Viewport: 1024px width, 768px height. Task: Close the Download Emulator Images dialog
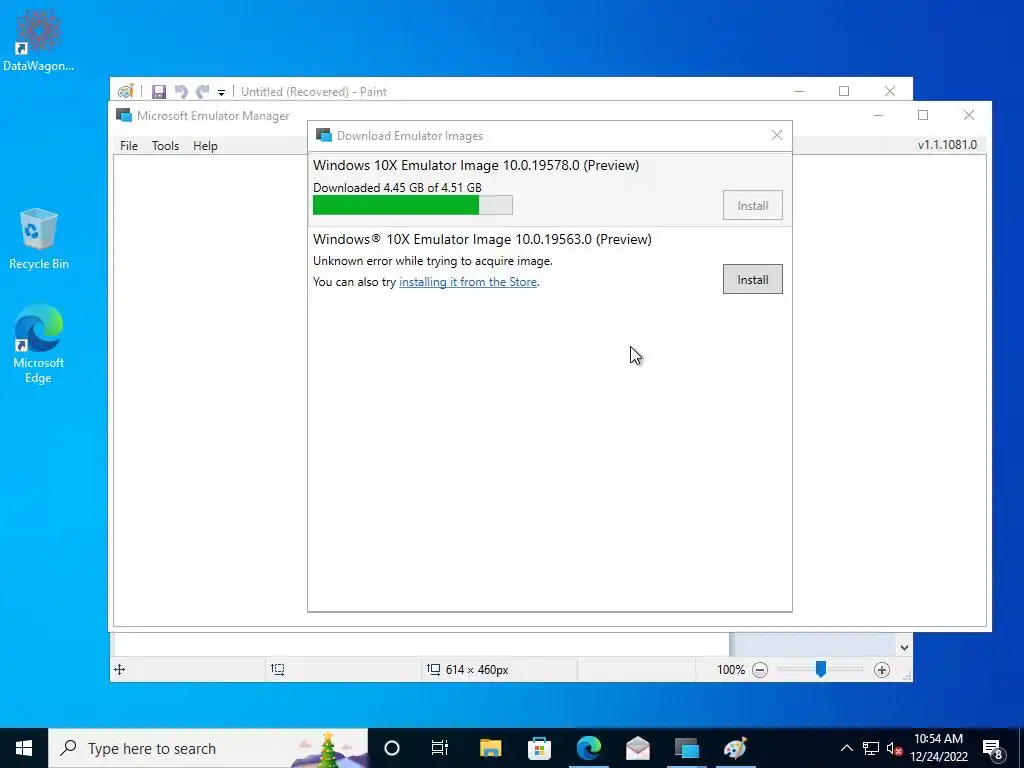(x=776, y=135)
